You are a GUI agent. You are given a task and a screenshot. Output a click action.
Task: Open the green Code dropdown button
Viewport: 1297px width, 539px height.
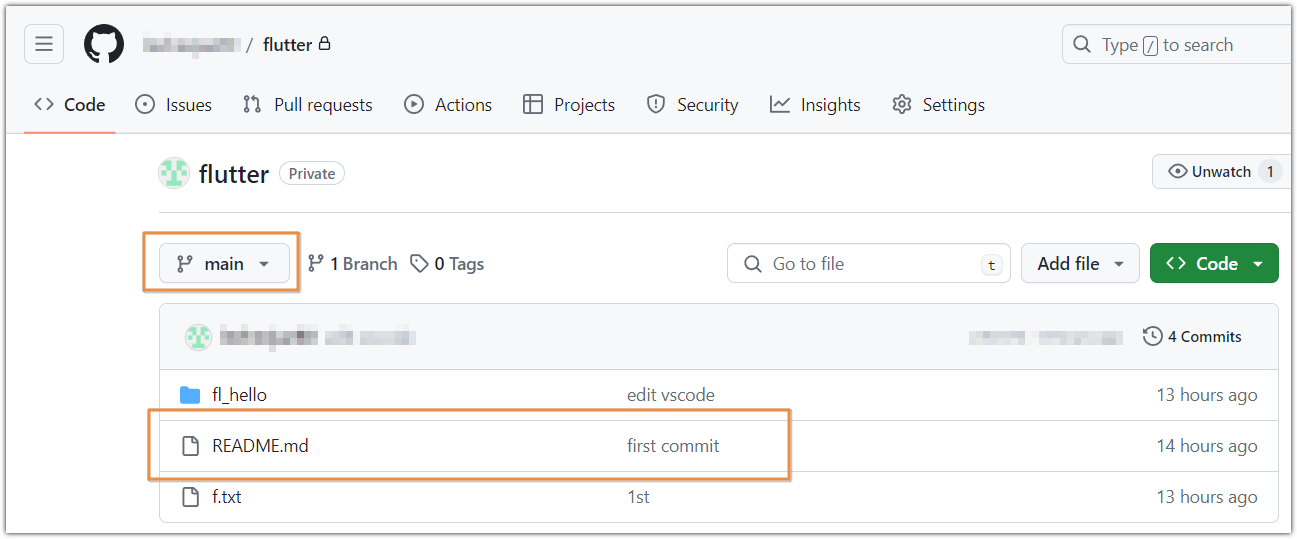(x=1214, y=264)
